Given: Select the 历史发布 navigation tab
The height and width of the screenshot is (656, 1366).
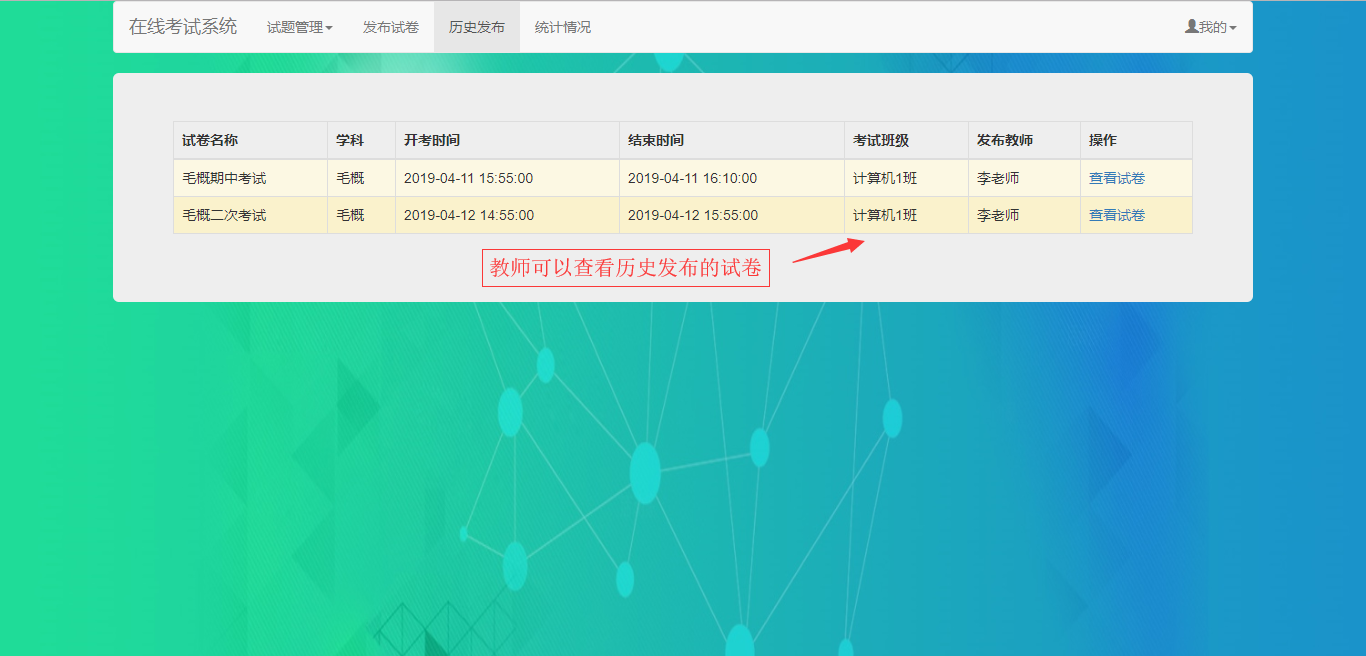Looking at the screenshot, I should [477, 27].
